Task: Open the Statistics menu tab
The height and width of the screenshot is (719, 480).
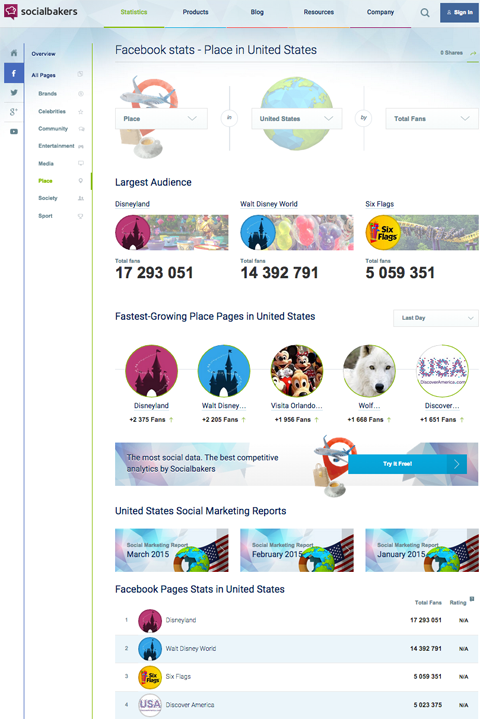Action: point(134,12)
